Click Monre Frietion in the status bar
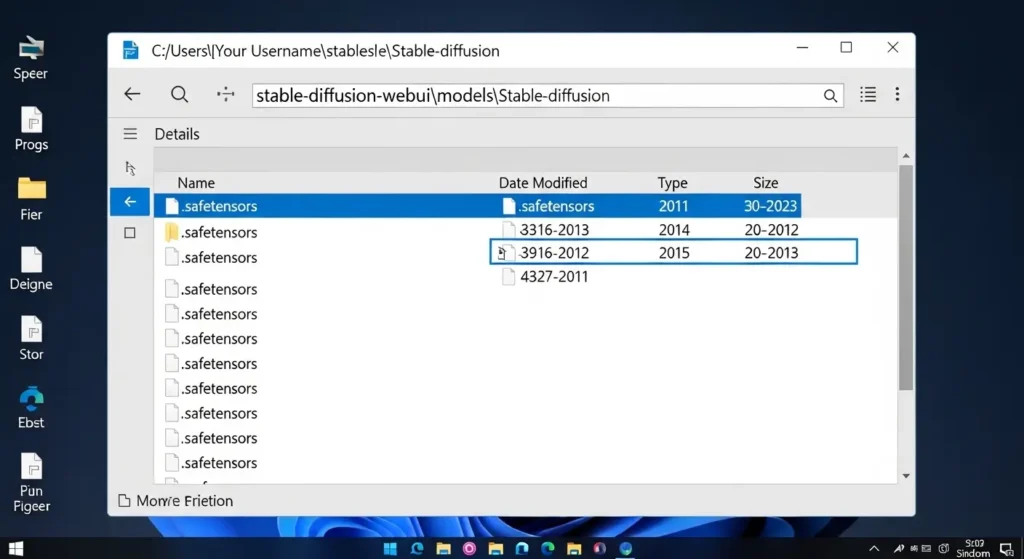The height and width of the screenshot is (559, 1024). [176, 501]
